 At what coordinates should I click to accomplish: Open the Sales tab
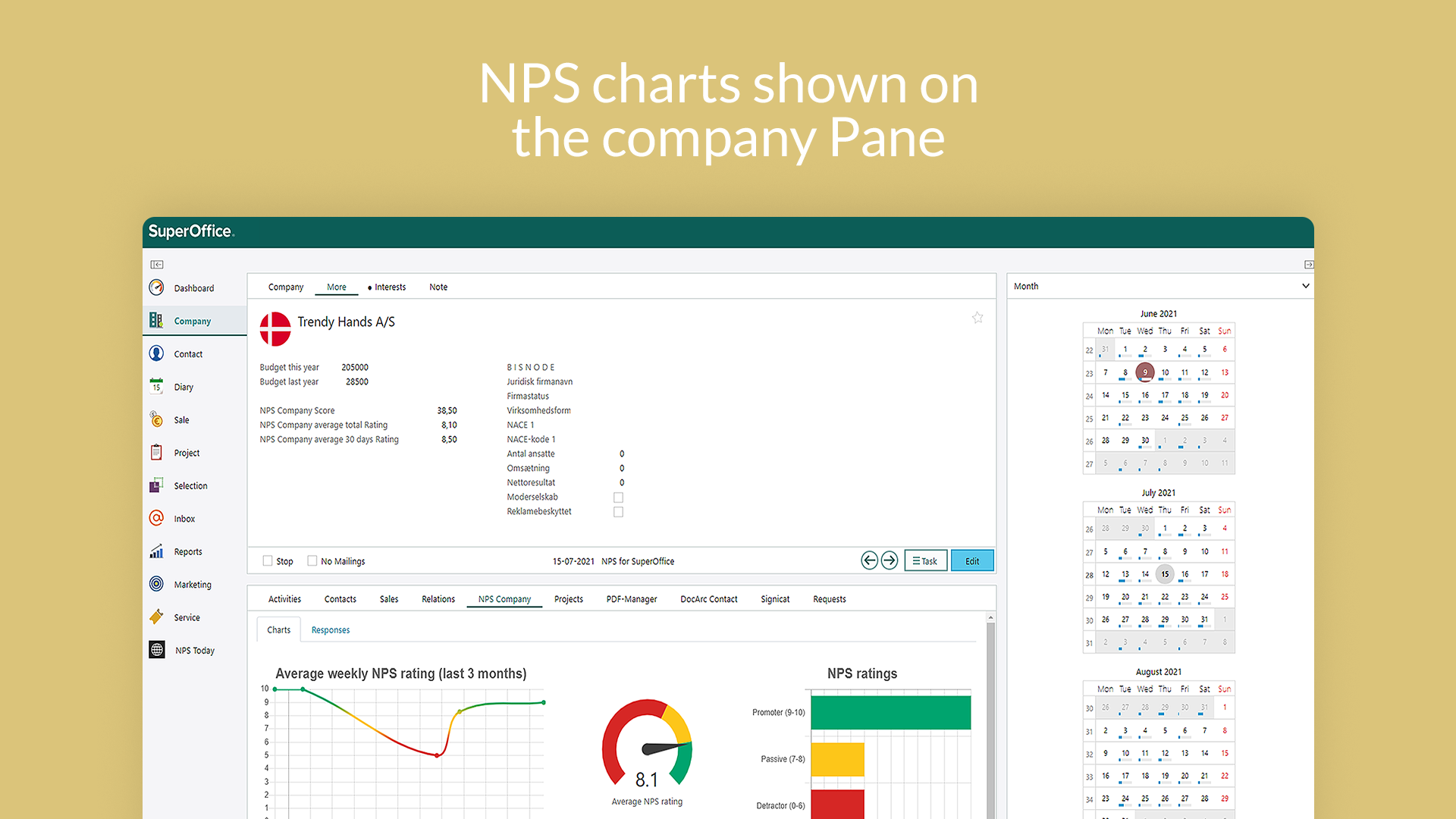(389, 599)
